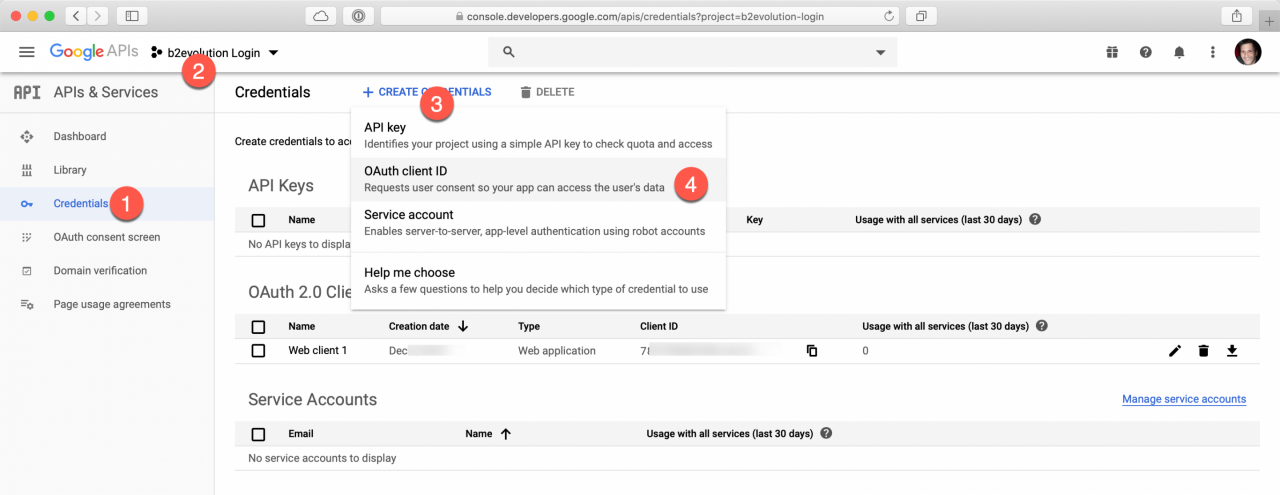The image size is (1280, 495).
Task: Open the b2evolution Login project selector
Action: point(215,52)
